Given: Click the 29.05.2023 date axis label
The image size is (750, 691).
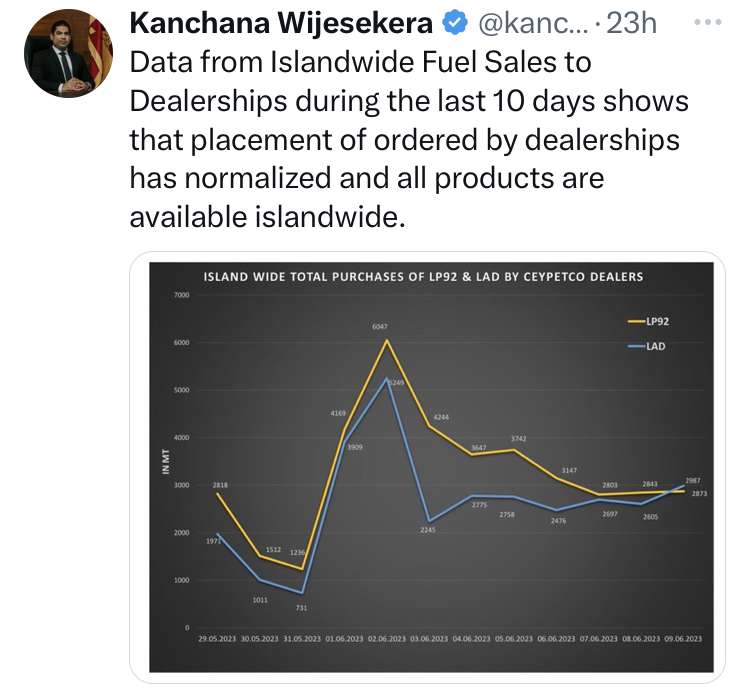Looking at the screenshot, I should [217, 639].
